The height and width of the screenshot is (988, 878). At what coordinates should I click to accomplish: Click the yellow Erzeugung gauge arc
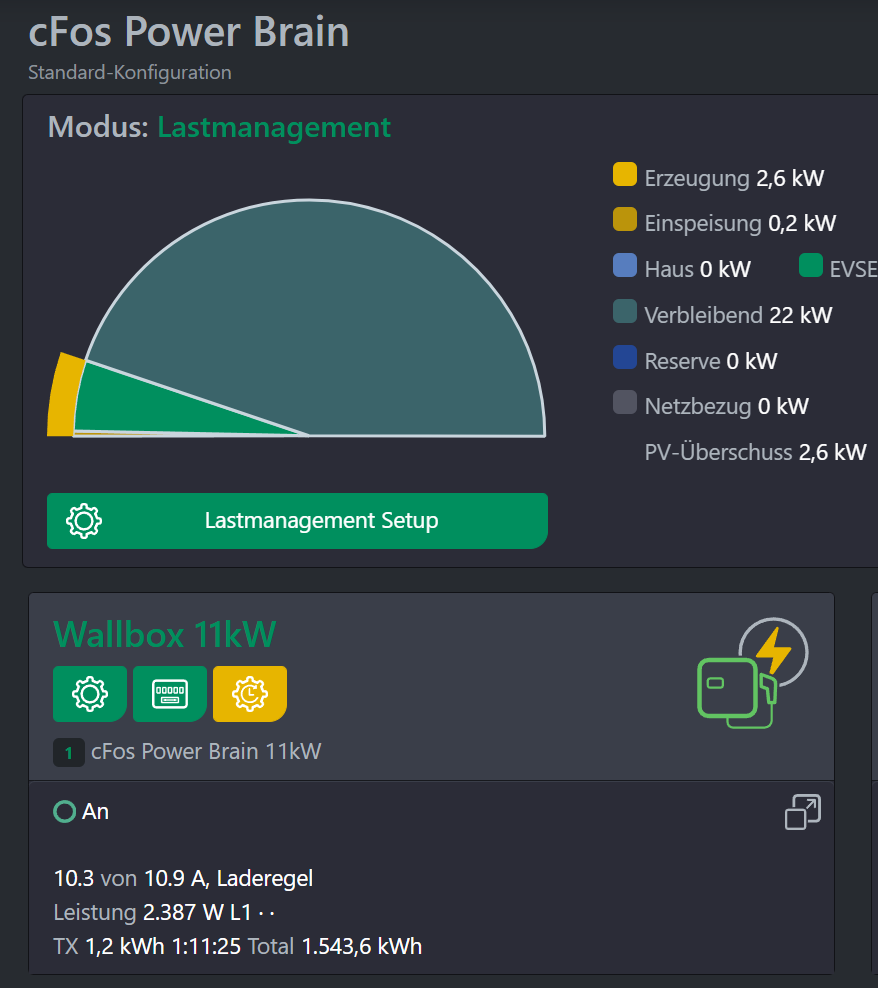pos(64,396)
